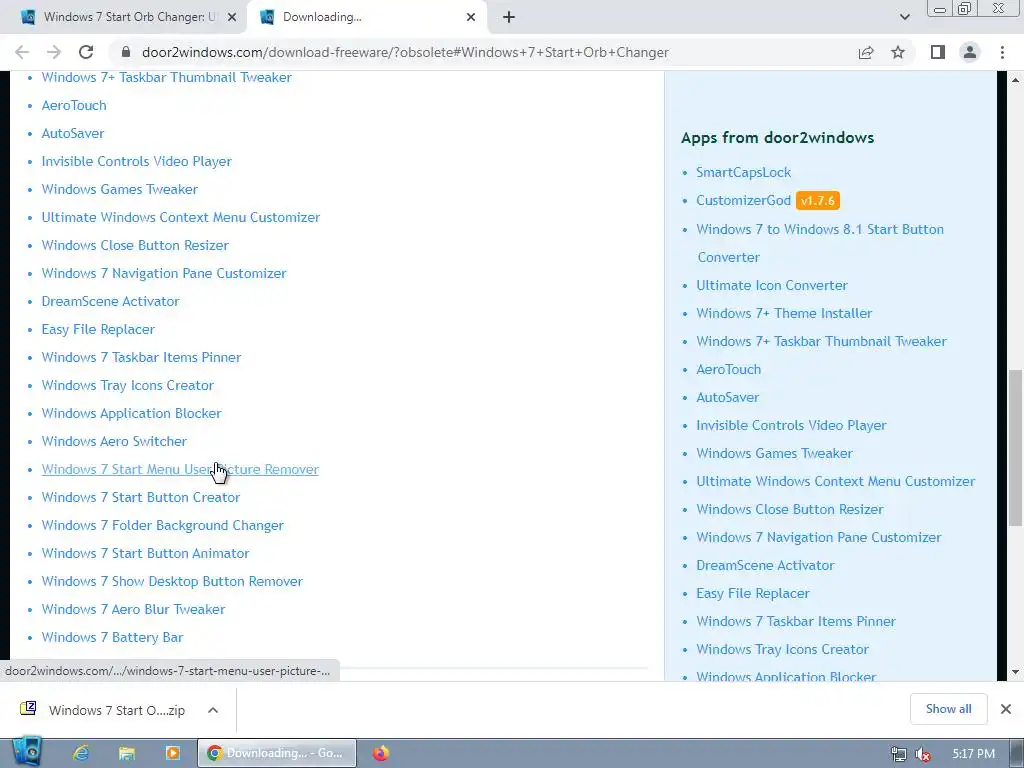
Task: Click the network tray icon
Action: pos(899,754)
